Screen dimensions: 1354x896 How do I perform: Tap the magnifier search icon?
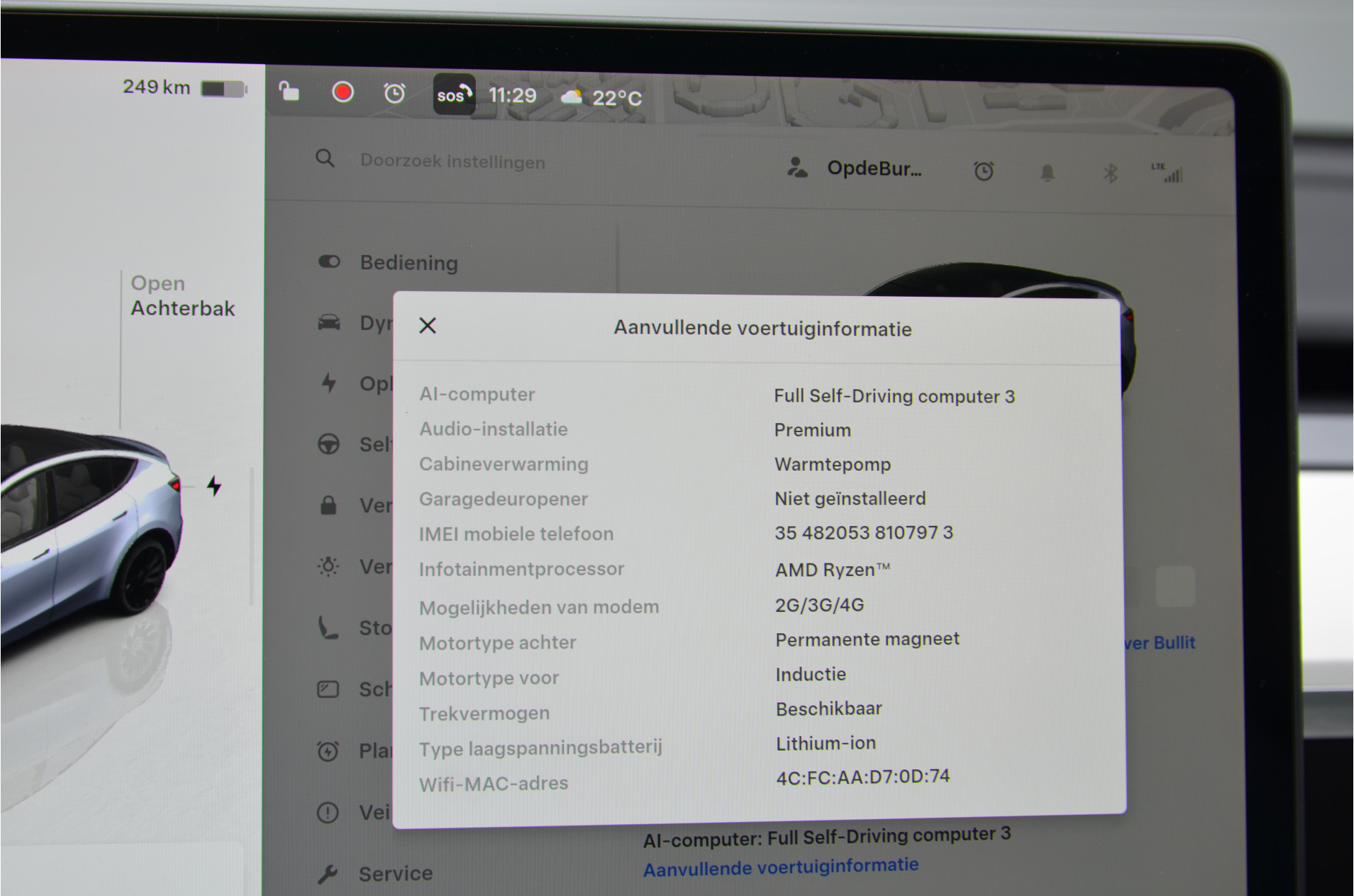pos(324,158)
